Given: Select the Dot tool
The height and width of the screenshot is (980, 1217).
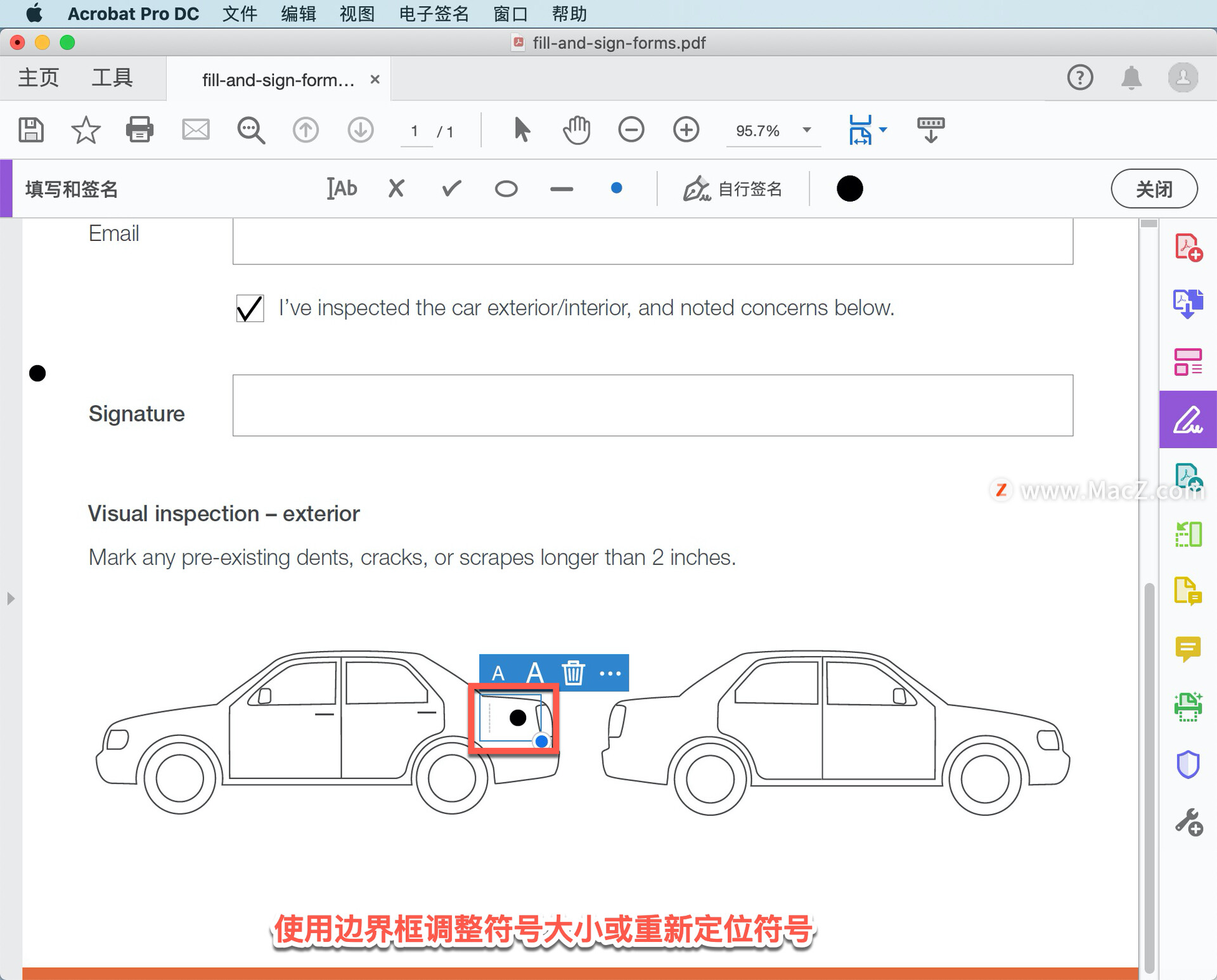Looking at the screenshot, I should pyautogui.click(x=616, y=188).
